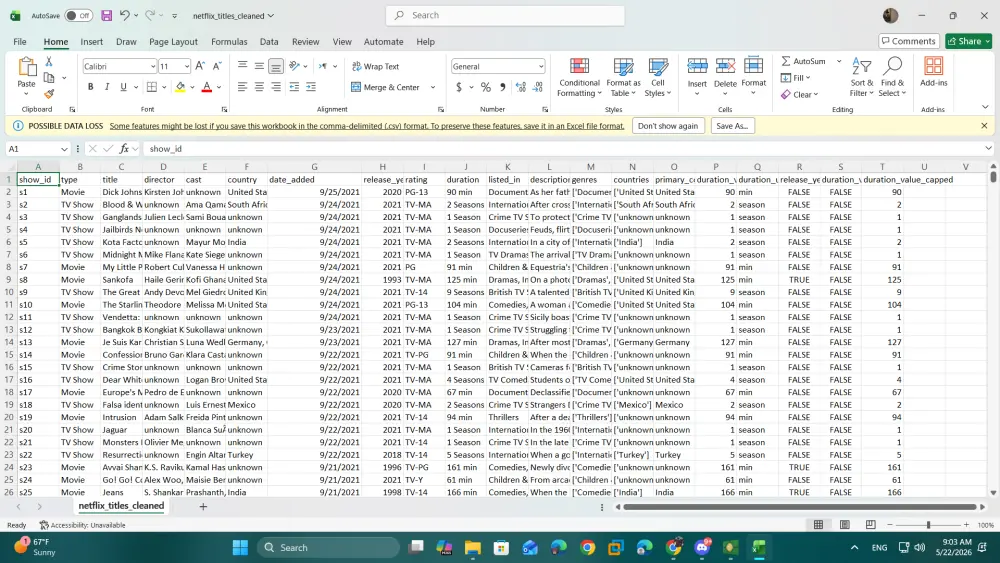Image resolution: width=1000 pixels, height=563 pixels.
Task: Select the netflix_titles_cleaned sheet tab
Action: pyautogui.click(x=121, y=506)
